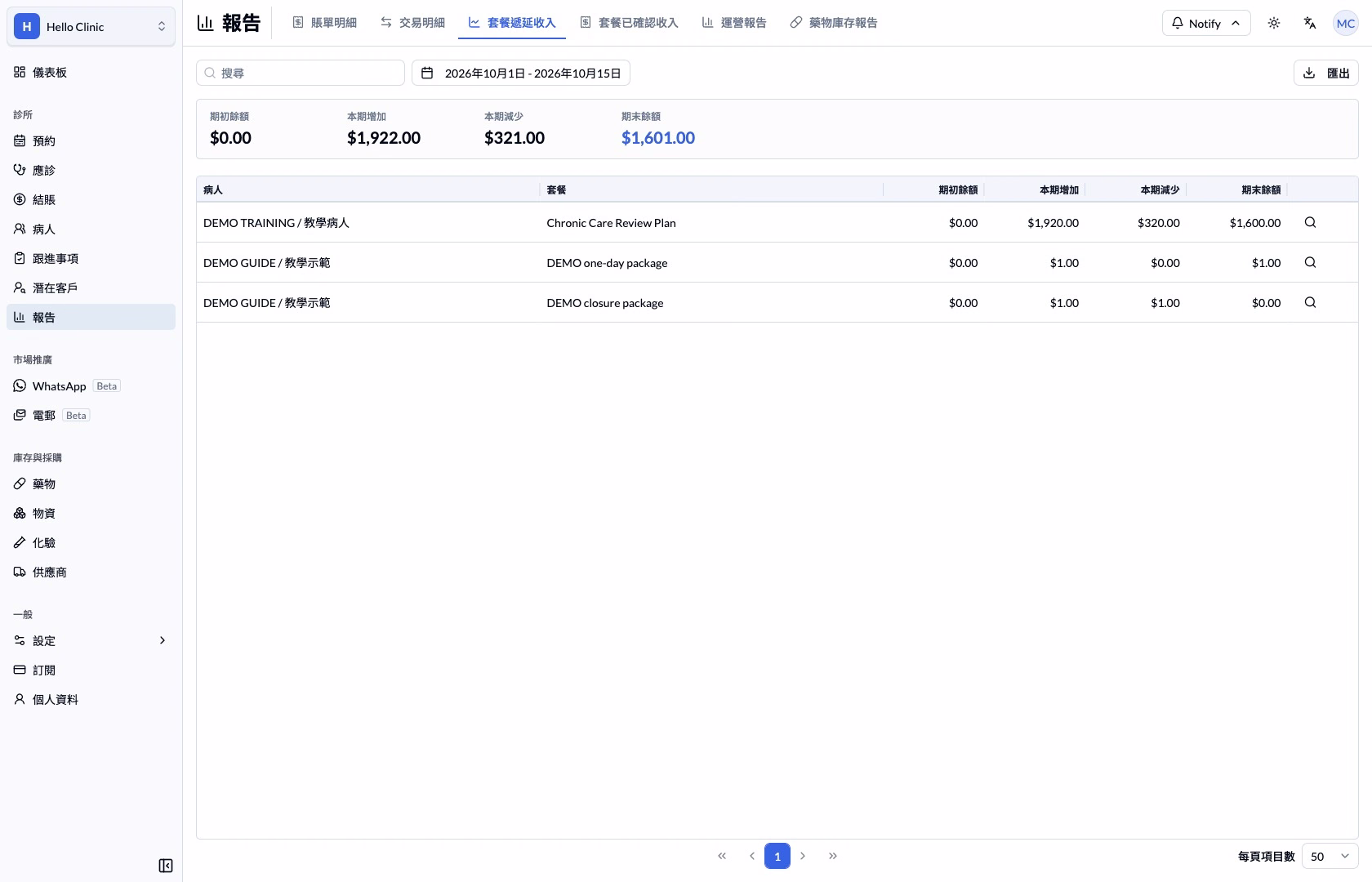Open the Hello Clinic switcher dropdown

click(91, 27)
